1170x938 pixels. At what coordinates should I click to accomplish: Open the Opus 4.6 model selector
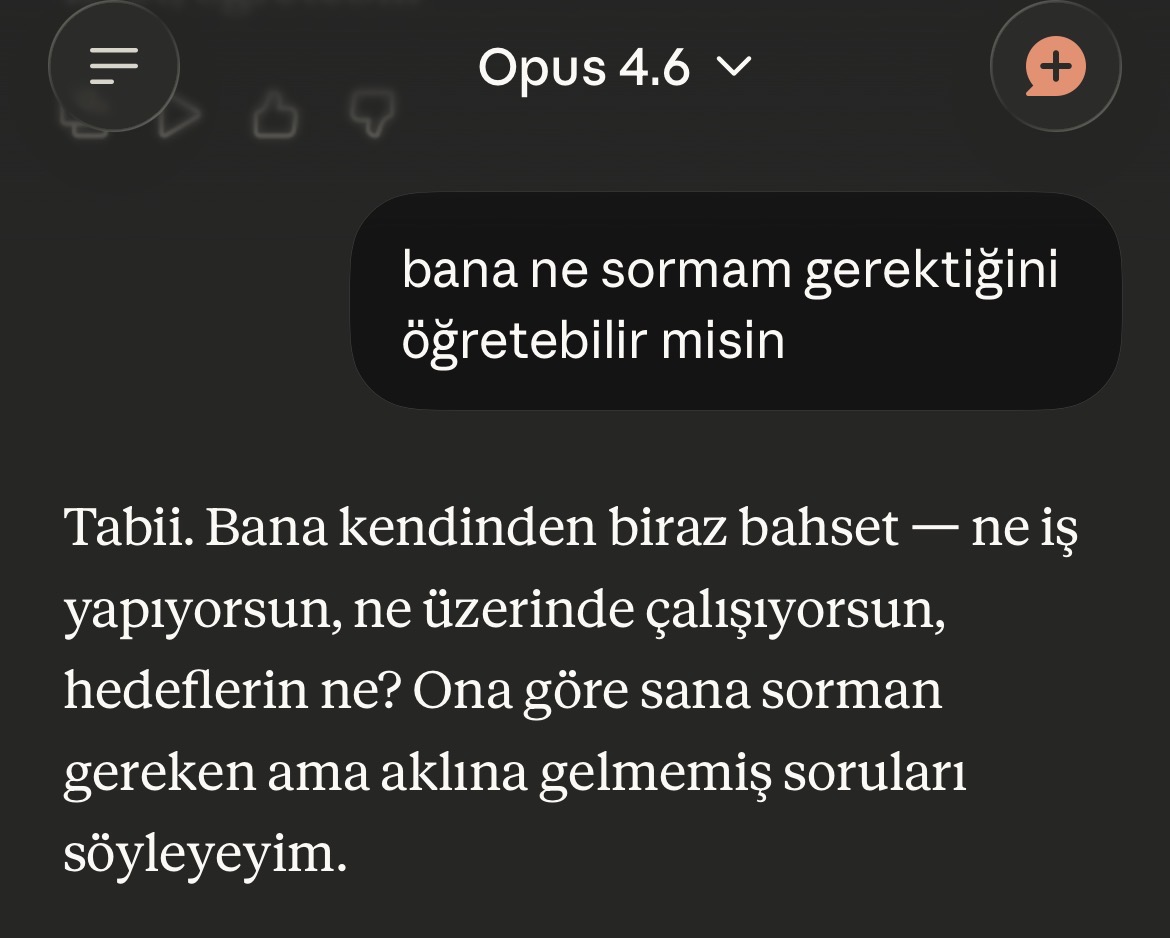tap(613, 67)
